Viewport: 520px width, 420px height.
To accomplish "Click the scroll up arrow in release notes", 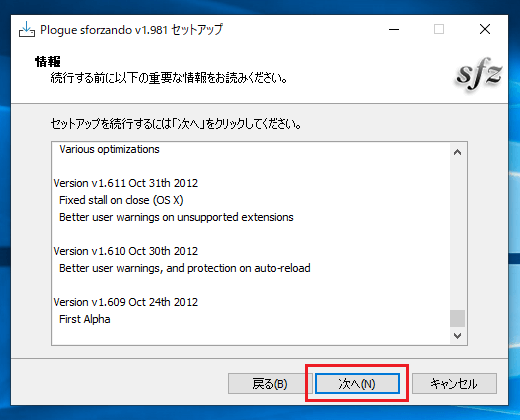I will point(457,152).
